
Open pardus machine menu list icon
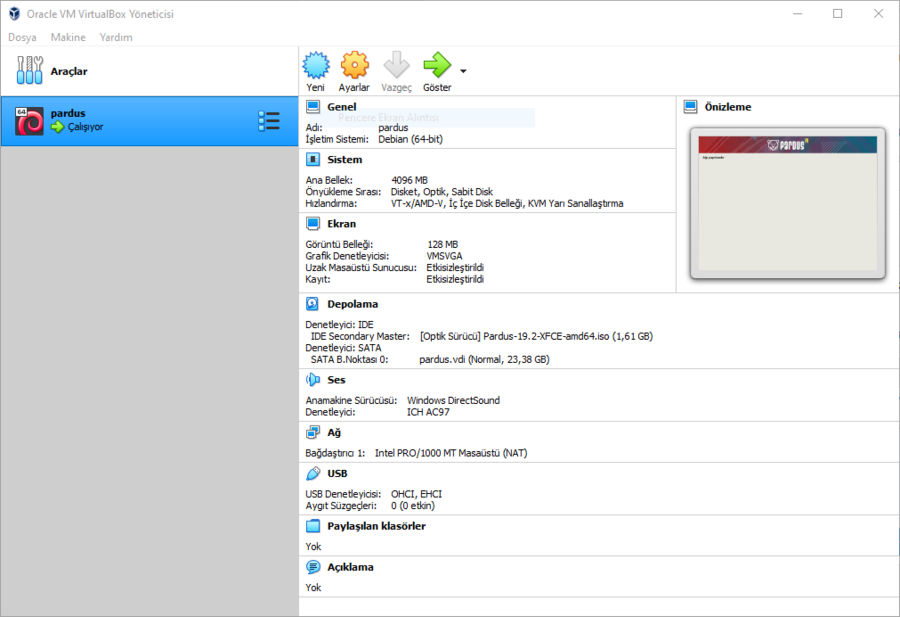click(x=269, y=121)
